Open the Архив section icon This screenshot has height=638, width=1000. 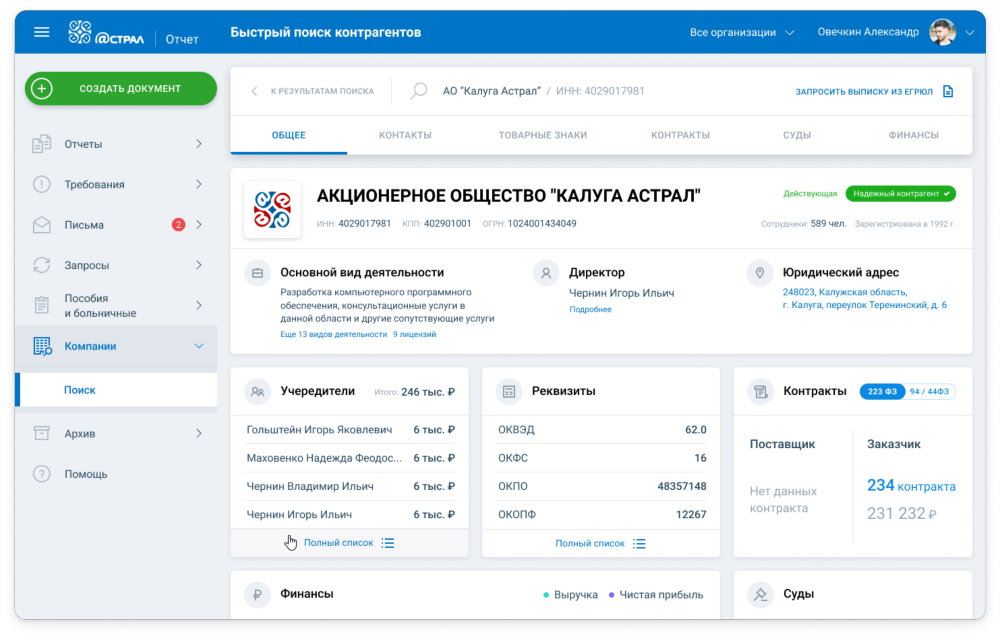41,433
